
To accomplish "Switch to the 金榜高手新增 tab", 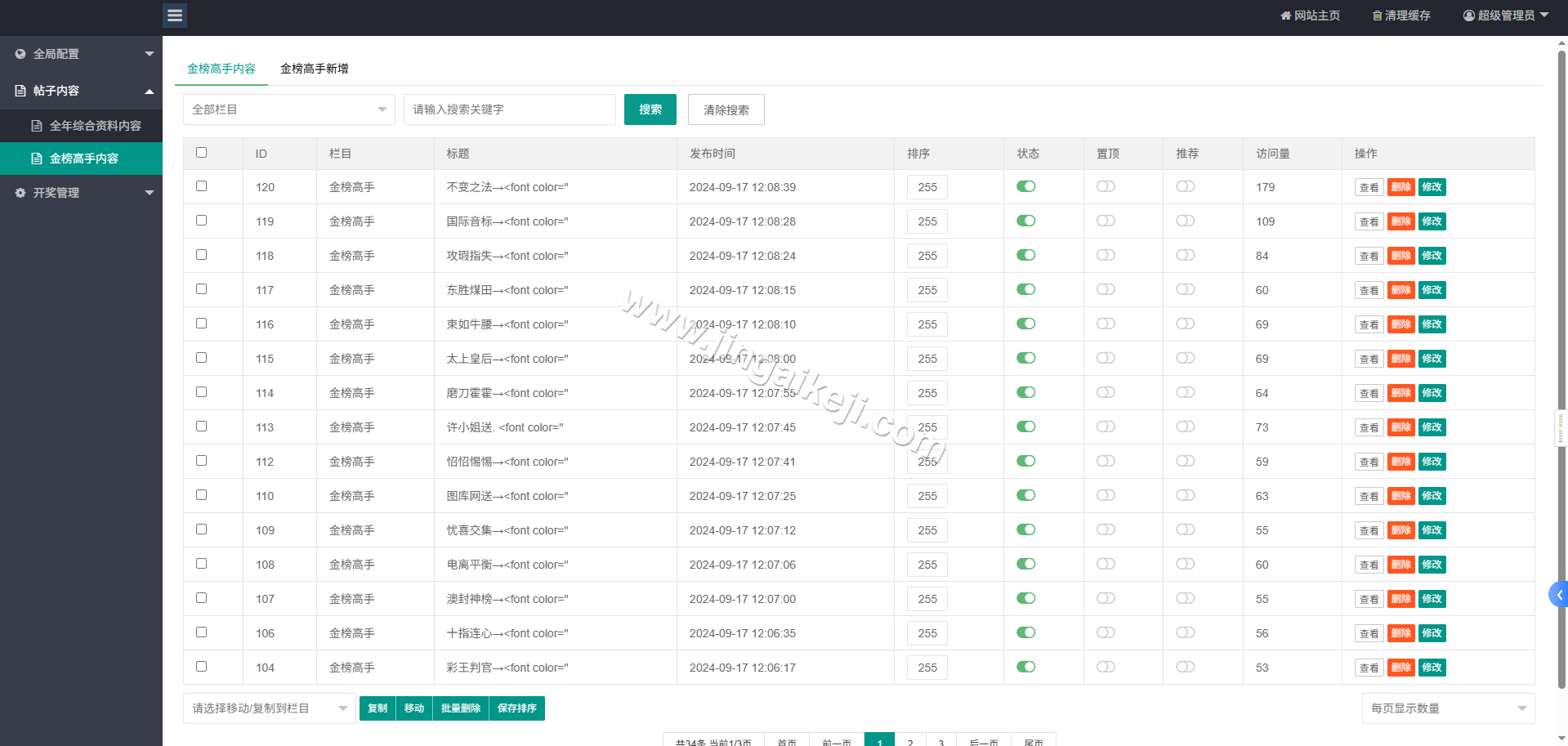I will click(315, 69).
